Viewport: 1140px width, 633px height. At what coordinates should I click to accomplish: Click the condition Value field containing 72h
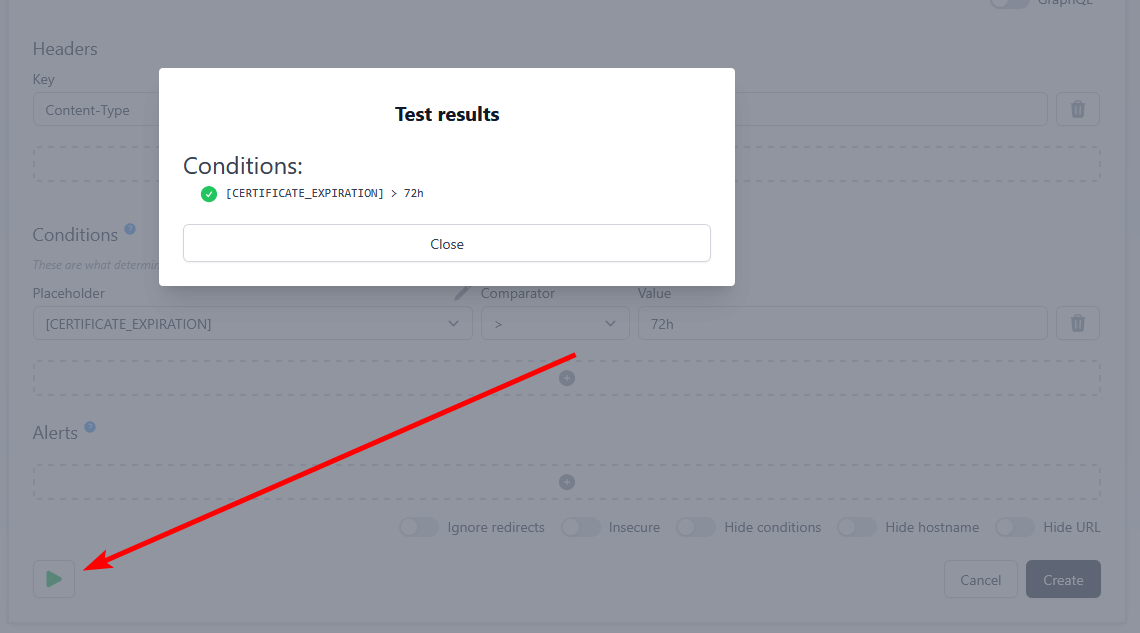[842, 324]
